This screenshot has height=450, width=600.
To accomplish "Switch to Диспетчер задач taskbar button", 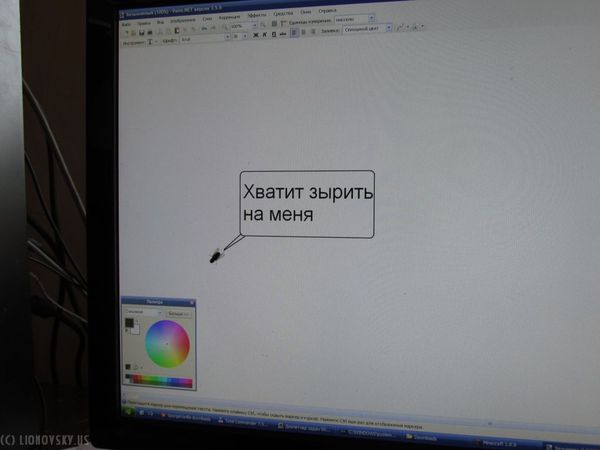I will click(x=304, y=427).
